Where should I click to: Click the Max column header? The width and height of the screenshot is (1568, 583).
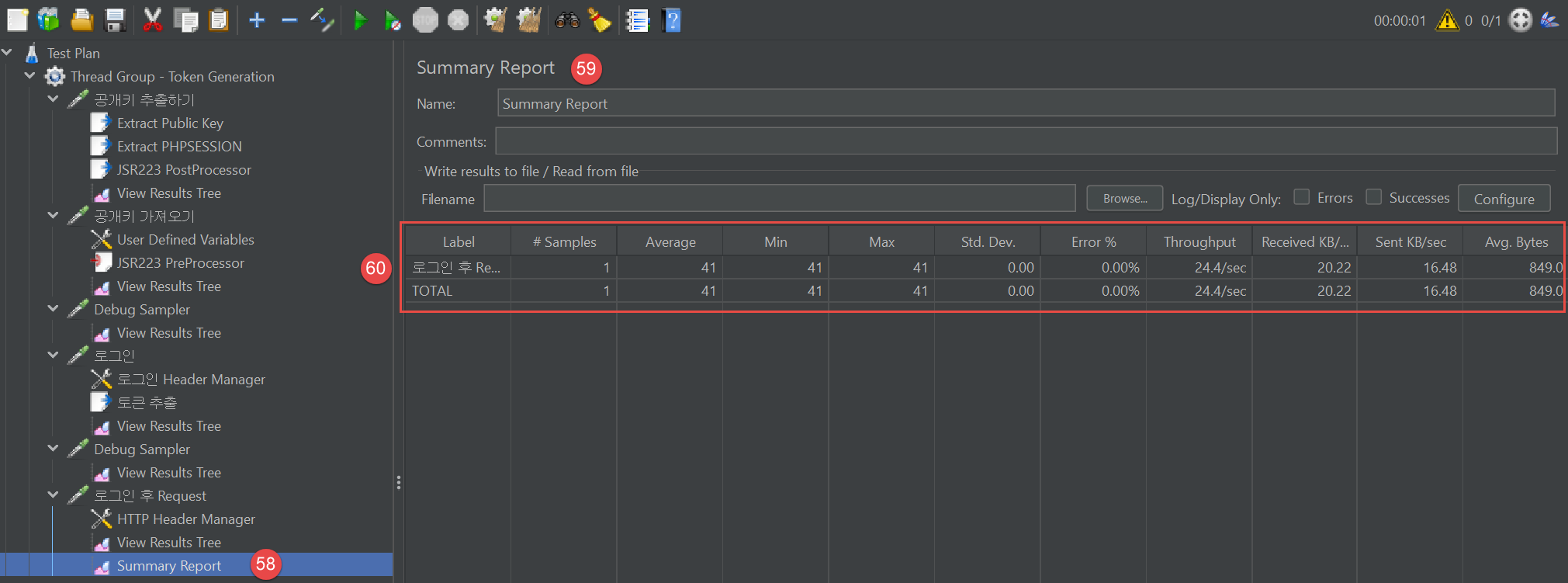(x=882, y=241)
